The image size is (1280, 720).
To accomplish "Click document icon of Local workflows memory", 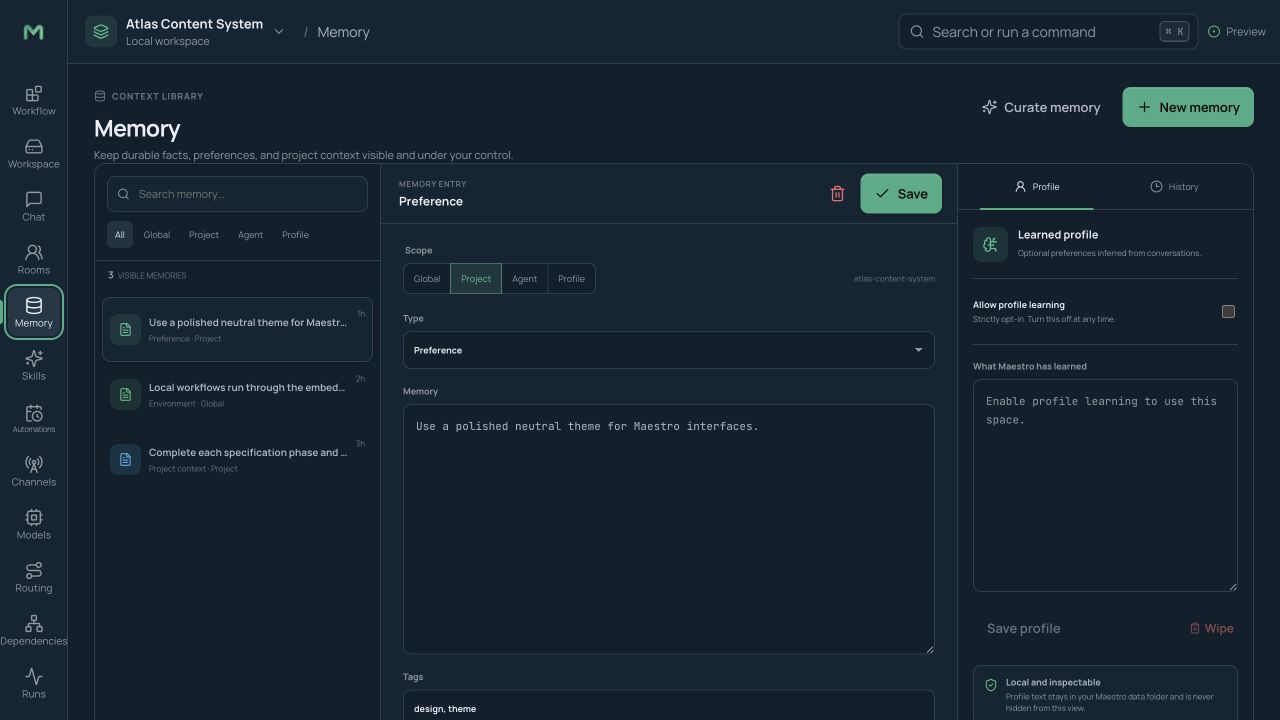I will click(x=125, y=394).
